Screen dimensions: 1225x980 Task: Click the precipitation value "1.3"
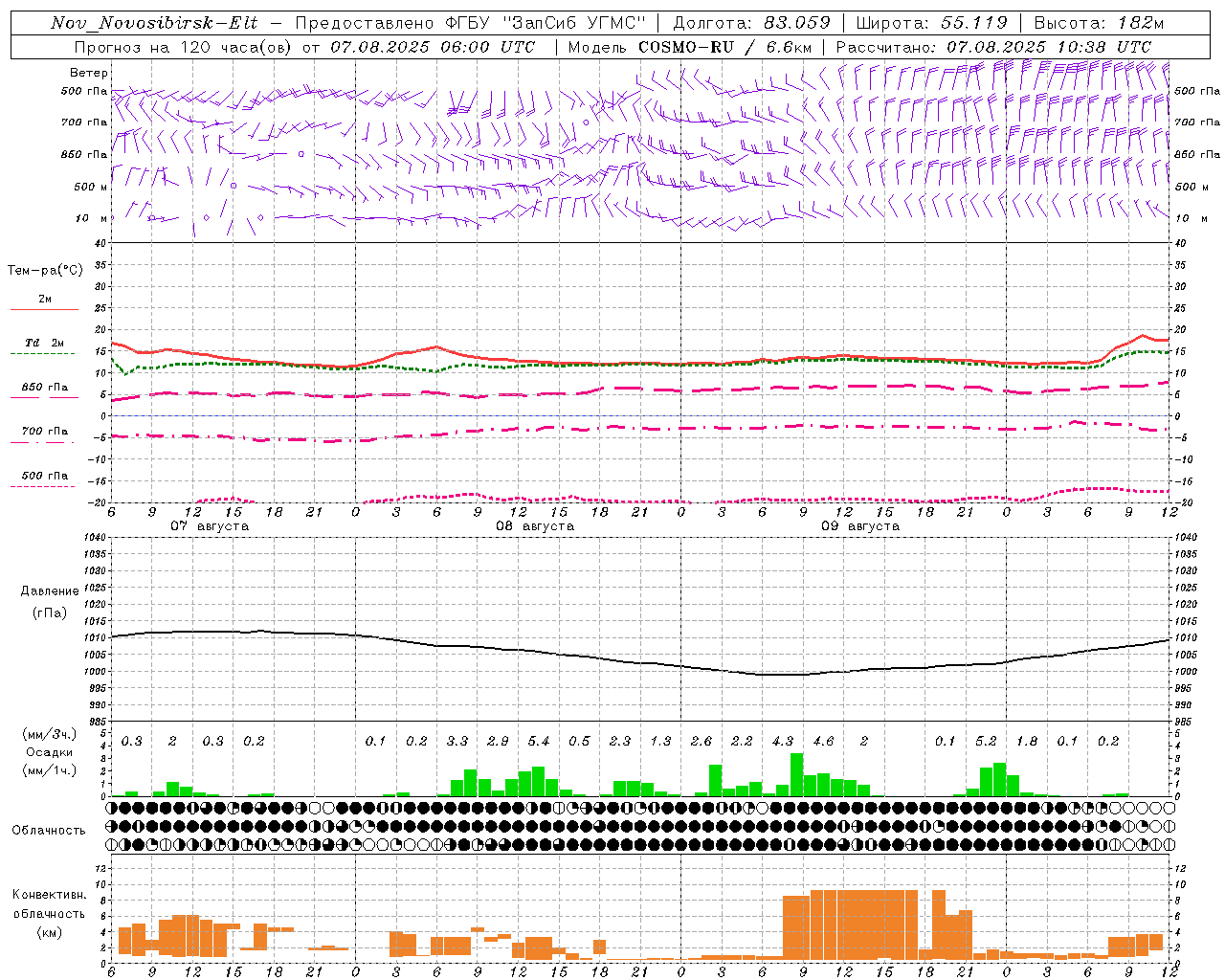660,741
